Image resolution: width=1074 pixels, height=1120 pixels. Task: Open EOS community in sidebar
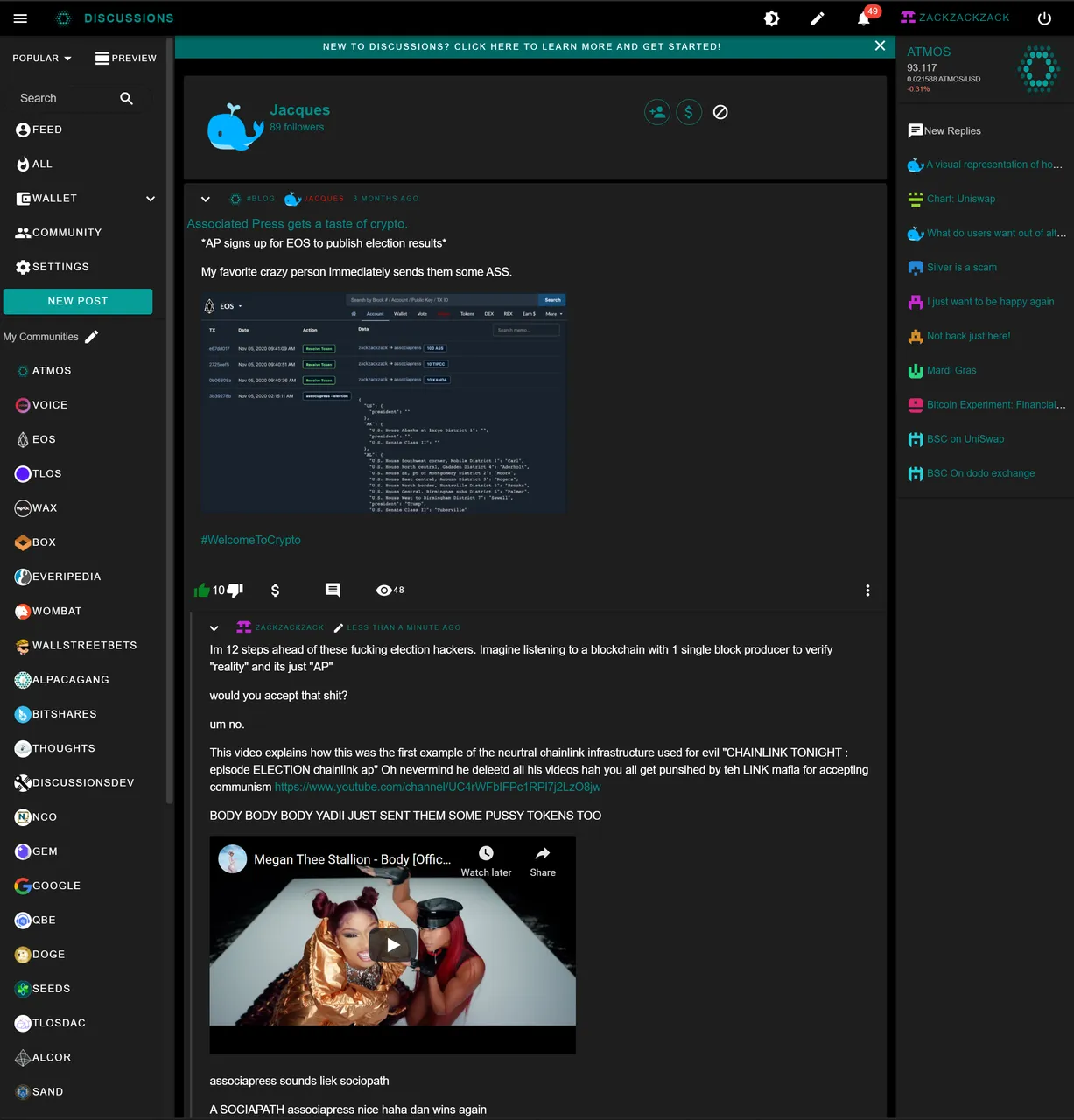coord(36,439)
